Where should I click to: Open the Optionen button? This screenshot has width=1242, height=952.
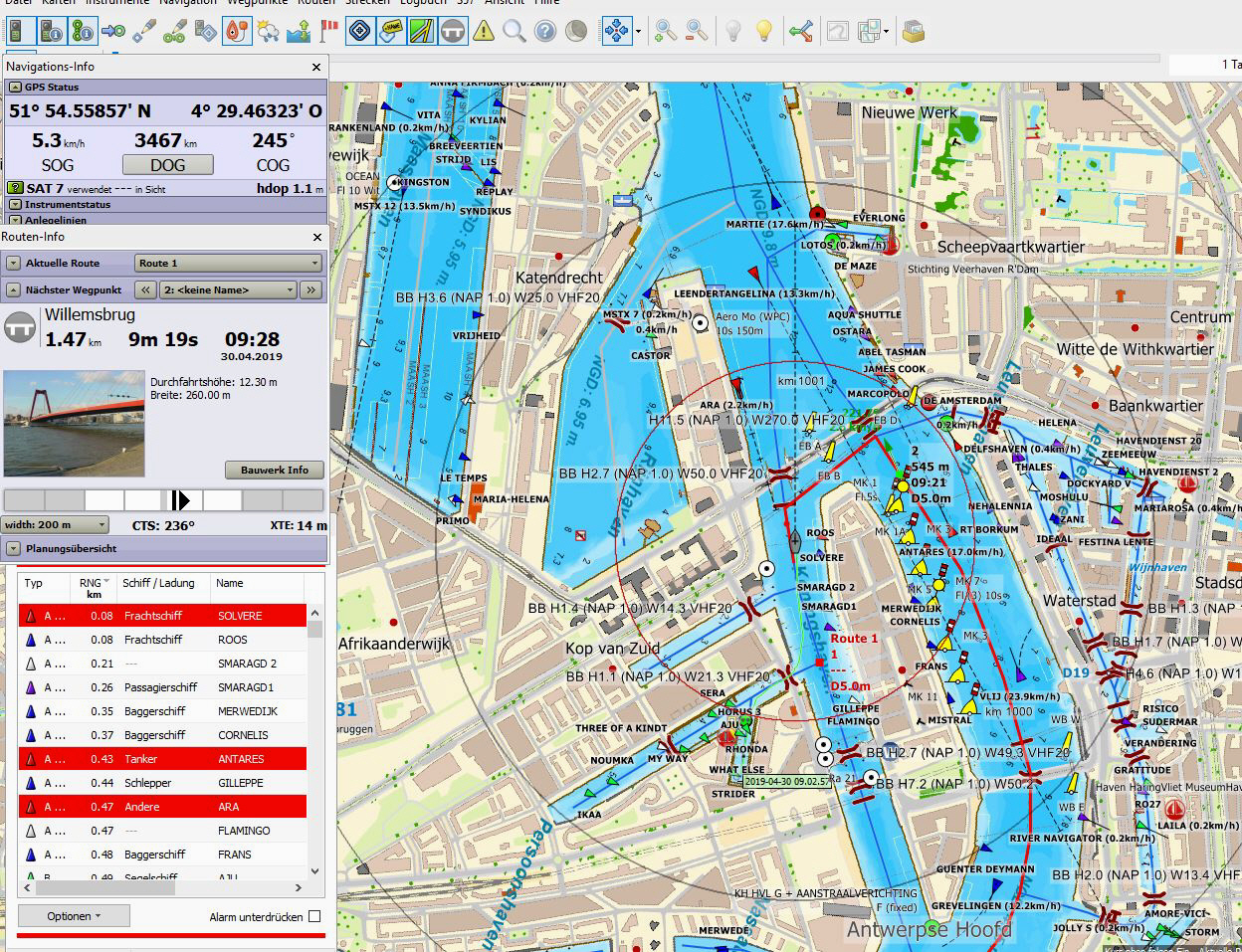(74, 916)
